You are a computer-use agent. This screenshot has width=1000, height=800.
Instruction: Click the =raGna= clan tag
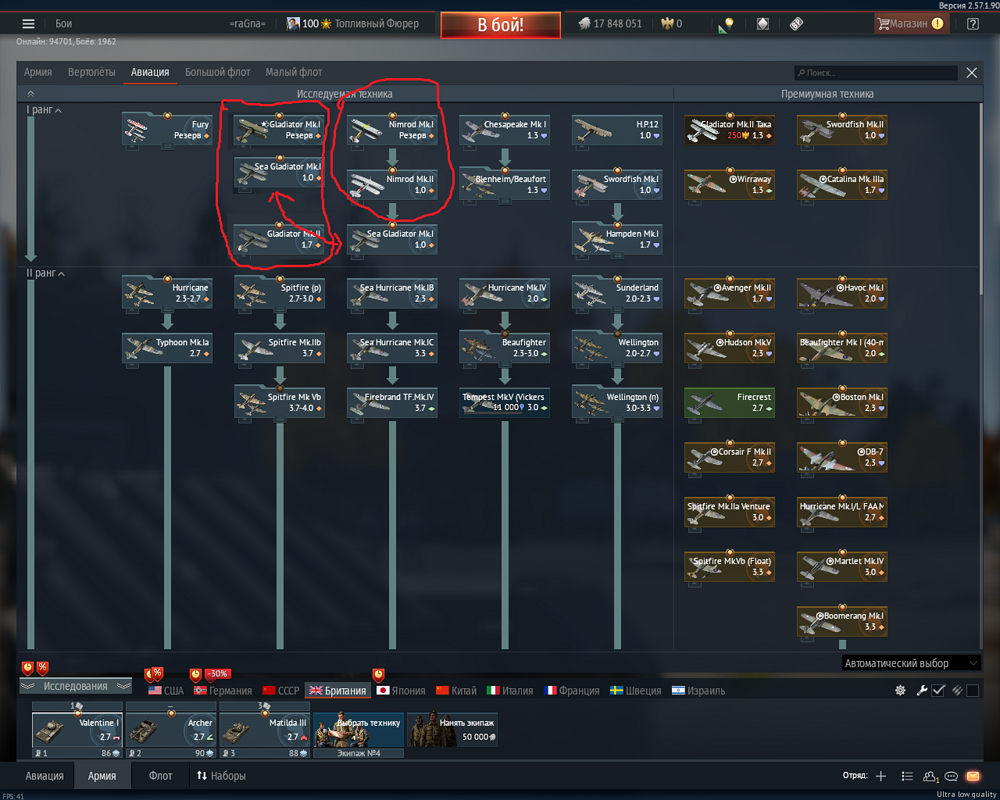click(x=247, y=24)
